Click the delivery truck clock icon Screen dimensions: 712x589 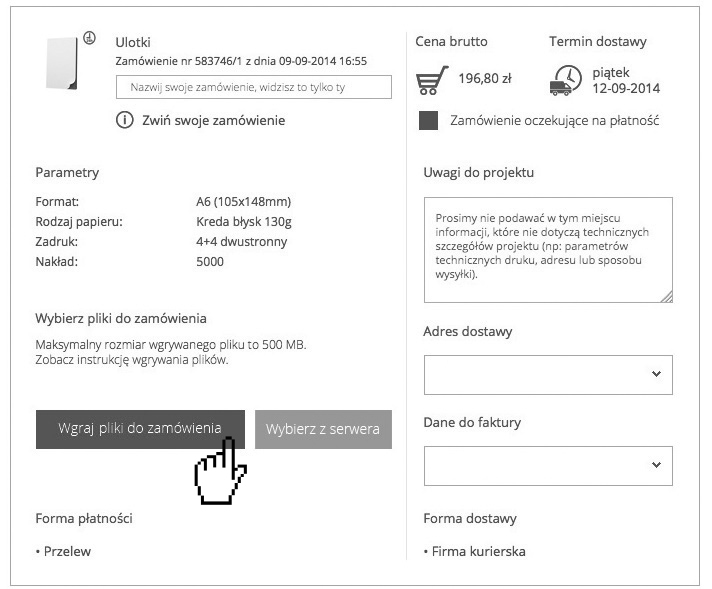click(x=566, y=80)
